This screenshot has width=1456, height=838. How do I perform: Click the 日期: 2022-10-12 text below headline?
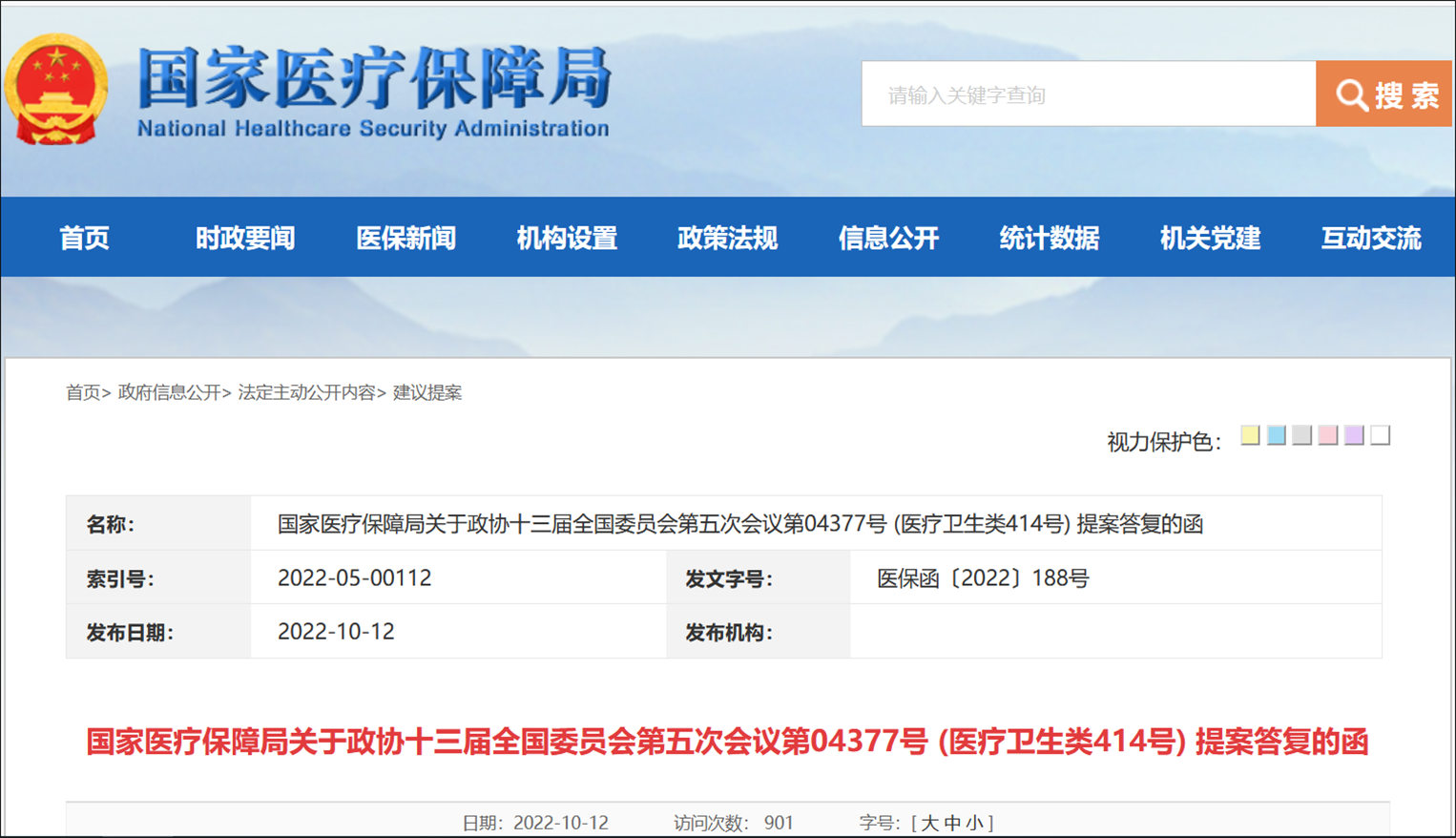point(535,823)
